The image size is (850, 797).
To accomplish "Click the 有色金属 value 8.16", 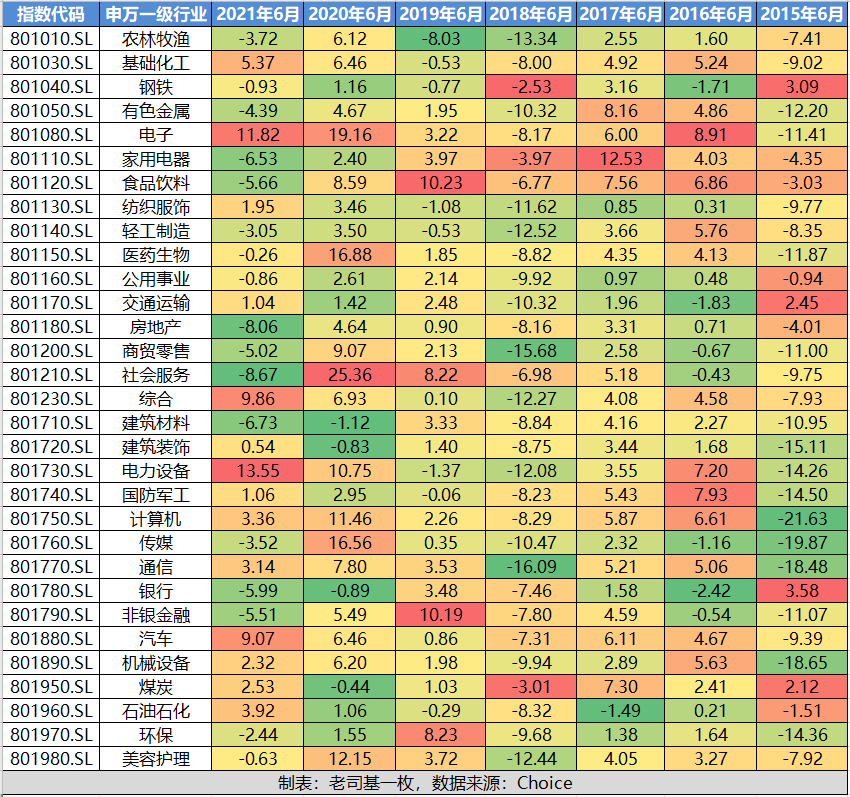I will [621, 111].
